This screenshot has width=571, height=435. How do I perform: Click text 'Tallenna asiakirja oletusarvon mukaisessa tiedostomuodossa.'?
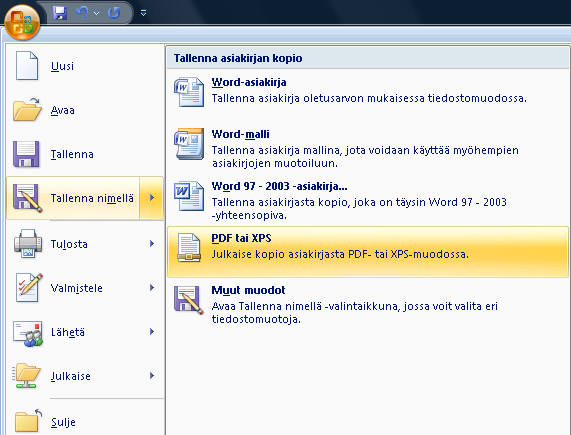369,98
